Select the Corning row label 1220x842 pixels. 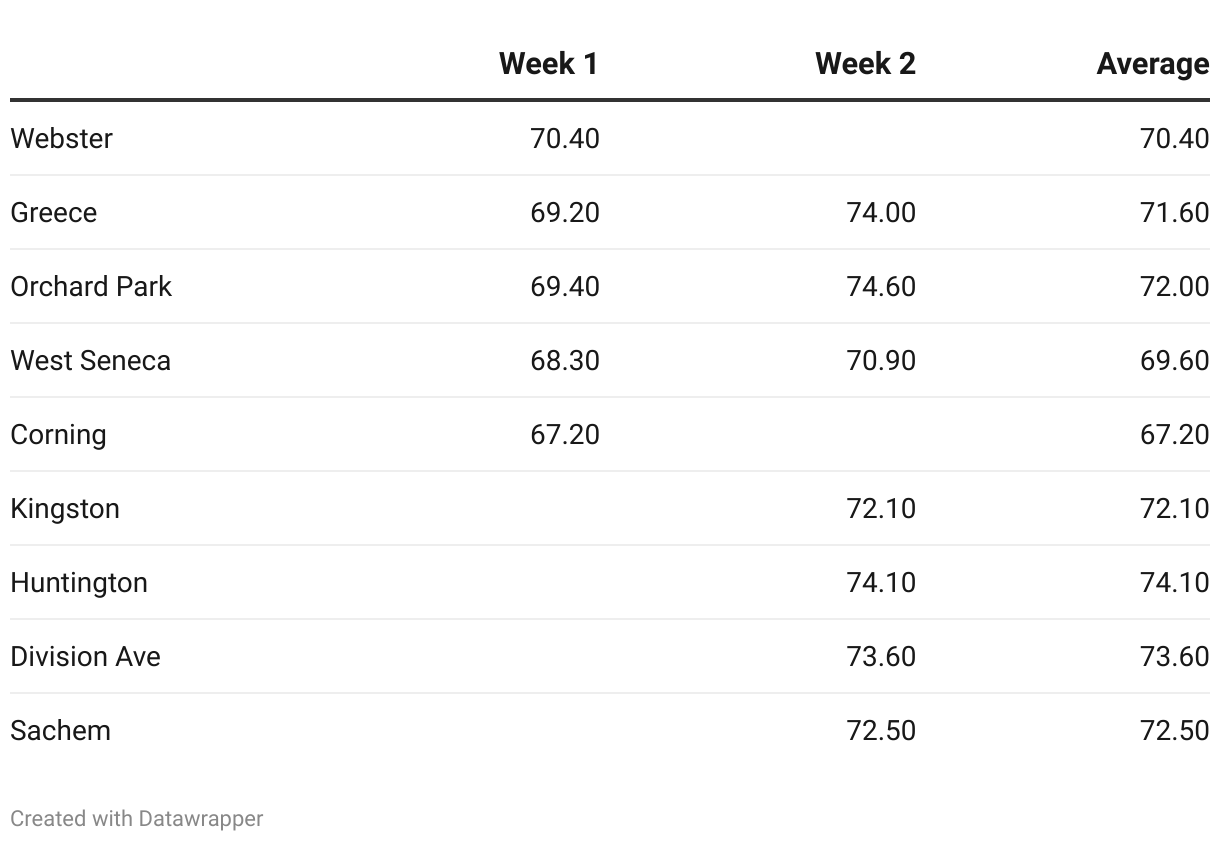pyautogui.click(x=58, y=434)
